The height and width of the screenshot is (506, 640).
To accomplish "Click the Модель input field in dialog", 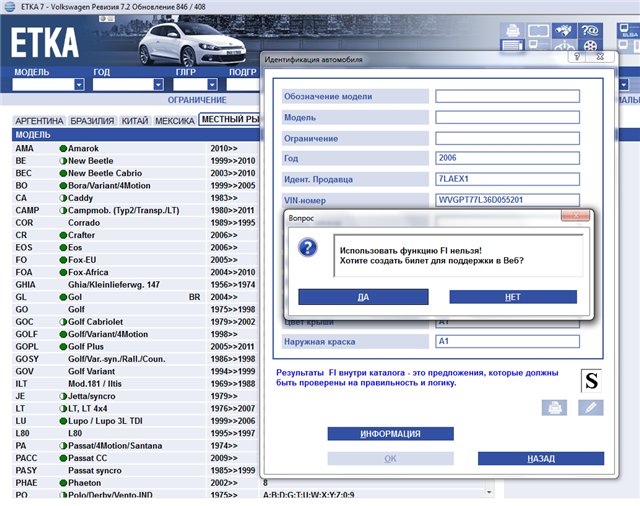I will tap(507, 118).
